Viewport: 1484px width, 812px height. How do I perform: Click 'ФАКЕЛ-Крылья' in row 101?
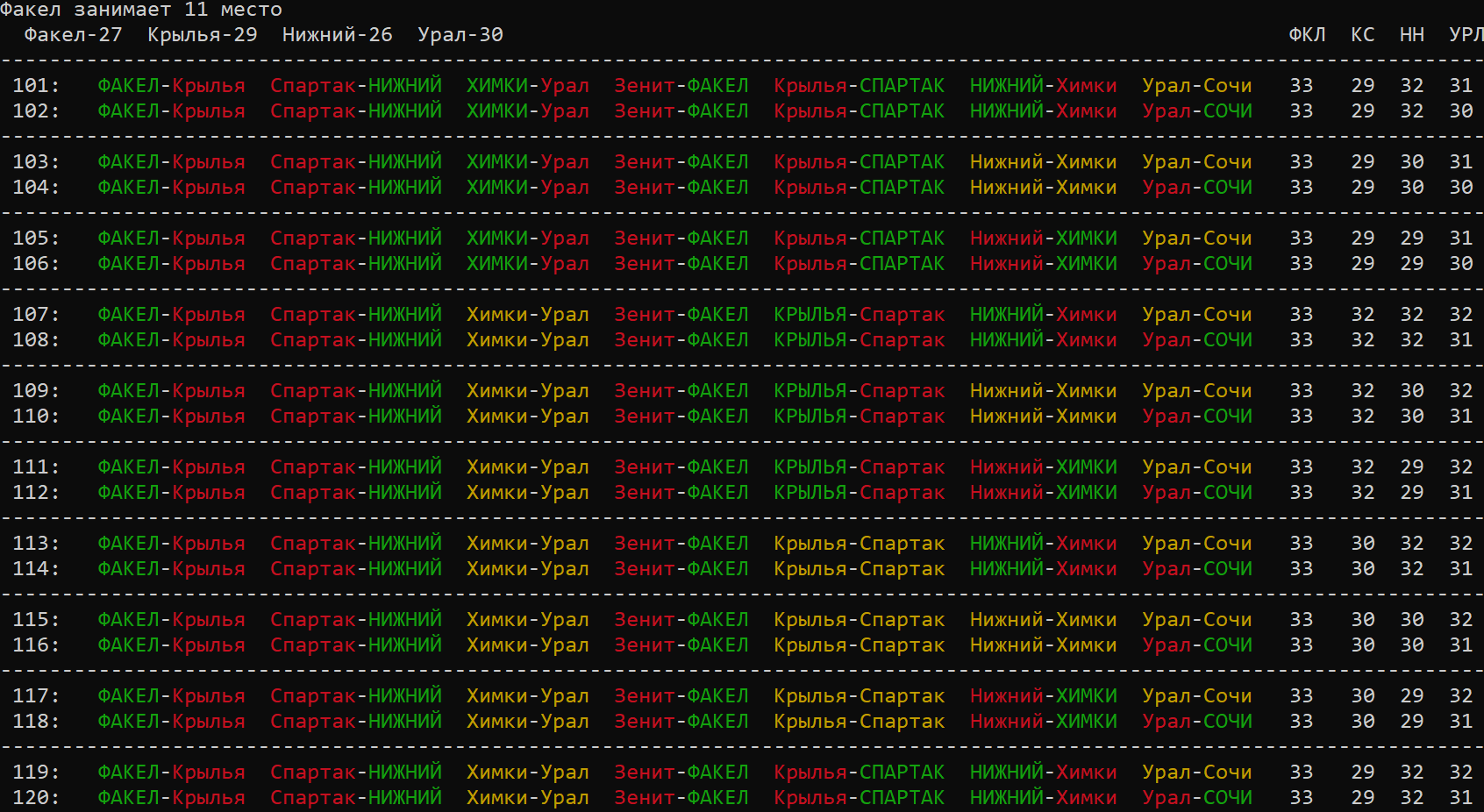(x=172, y=86)
